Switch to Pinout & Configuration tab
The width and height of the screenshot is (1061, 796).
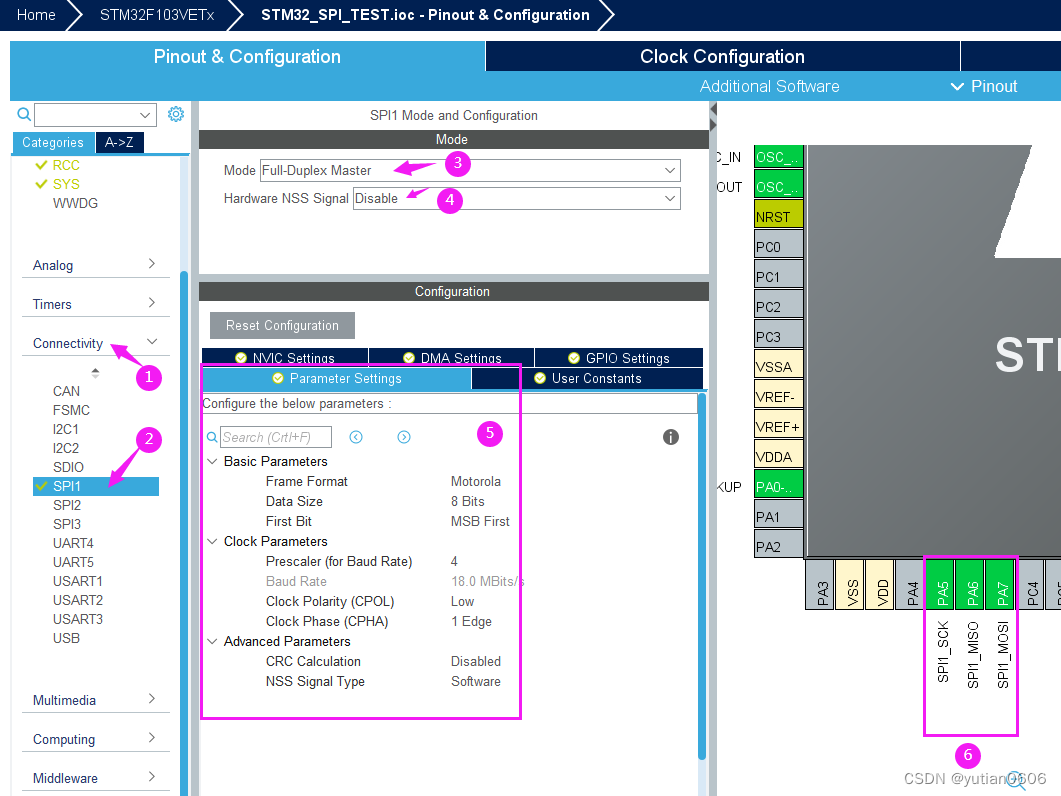point(247,56)
